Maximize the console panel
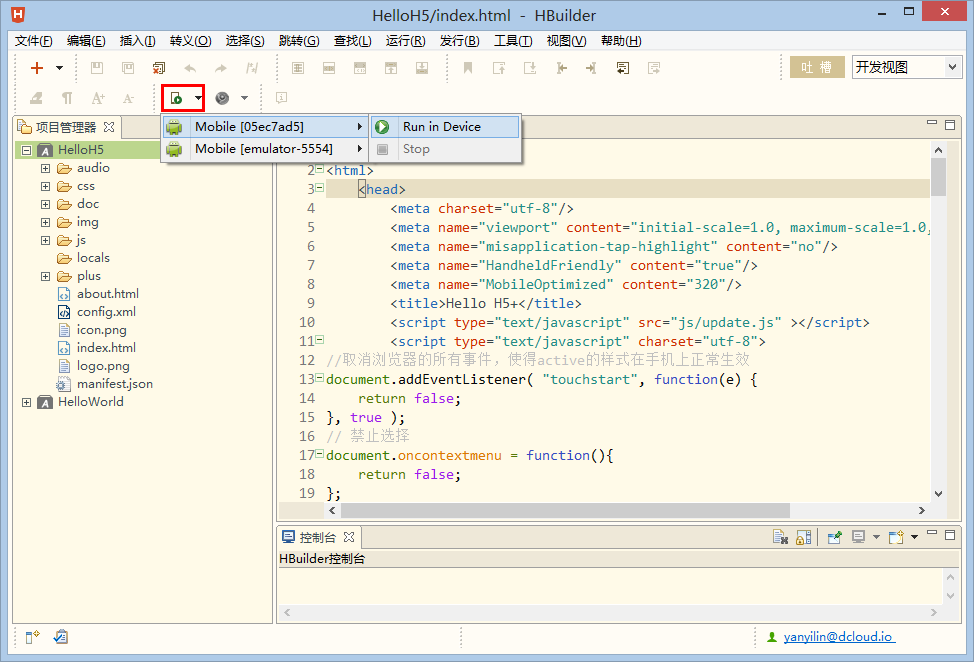 tap(950, 535)
